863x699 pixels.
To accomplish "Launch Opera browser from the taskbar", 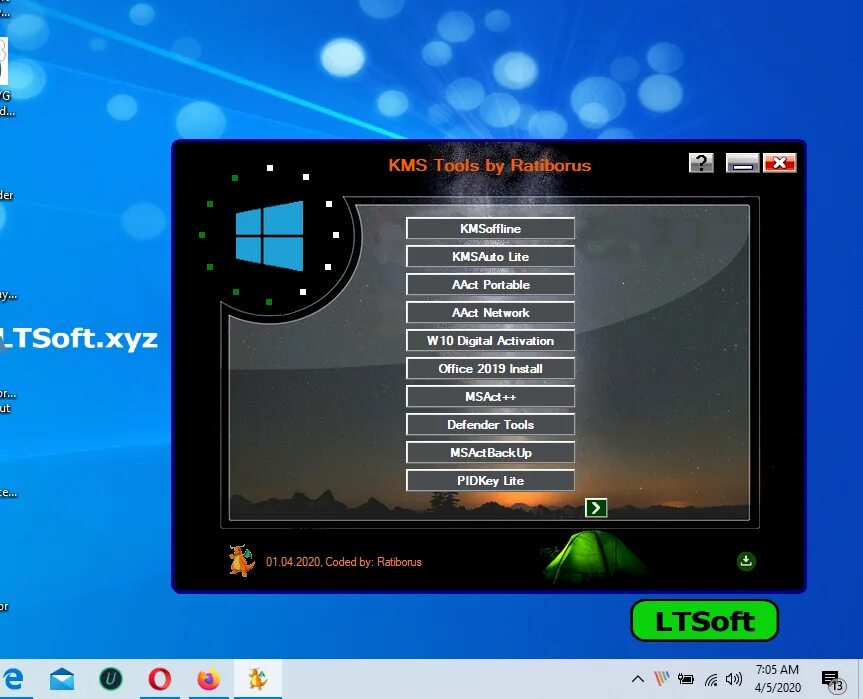I will pos(160,679).
